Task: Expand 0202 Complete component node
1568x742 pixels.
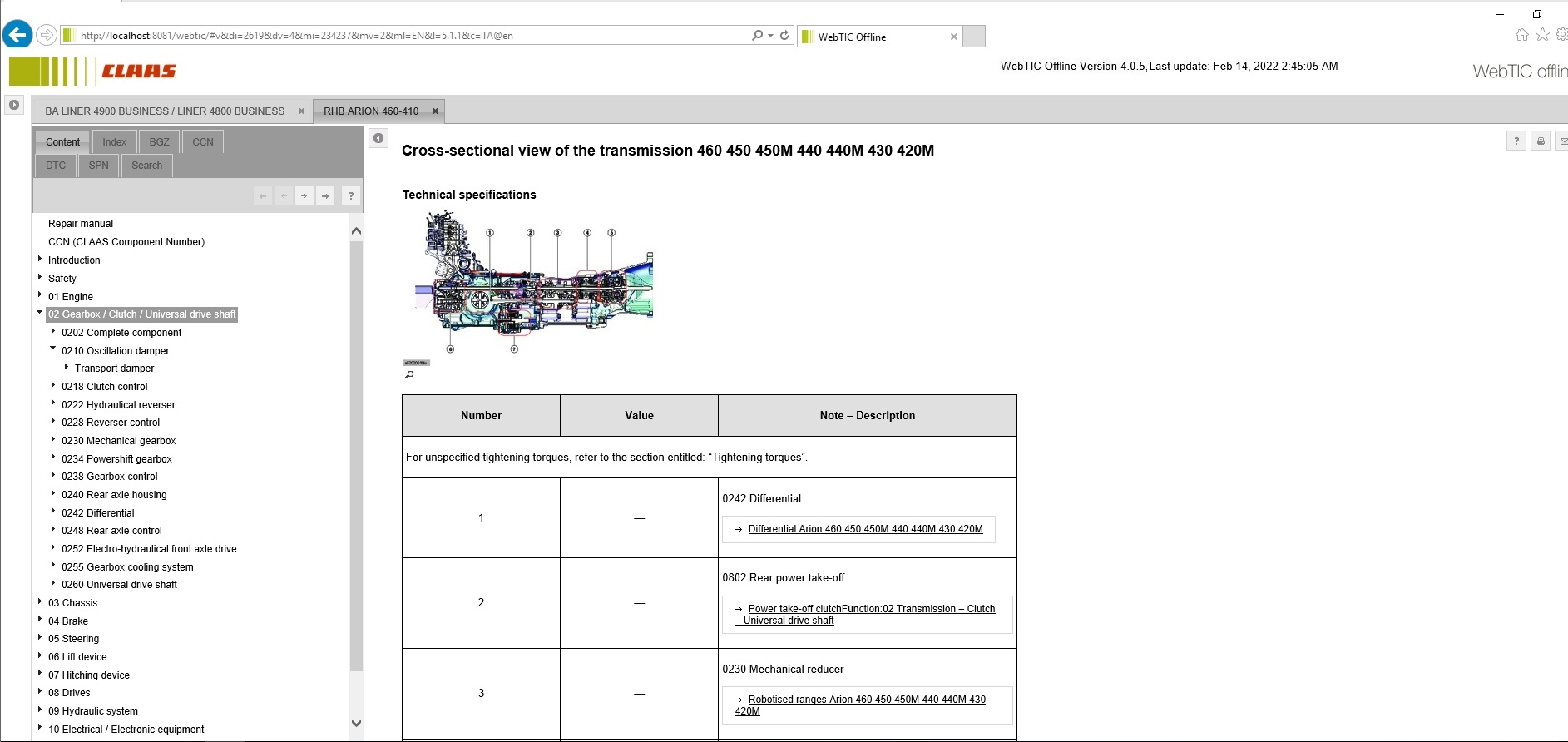Action: click(x=53, y=331)
